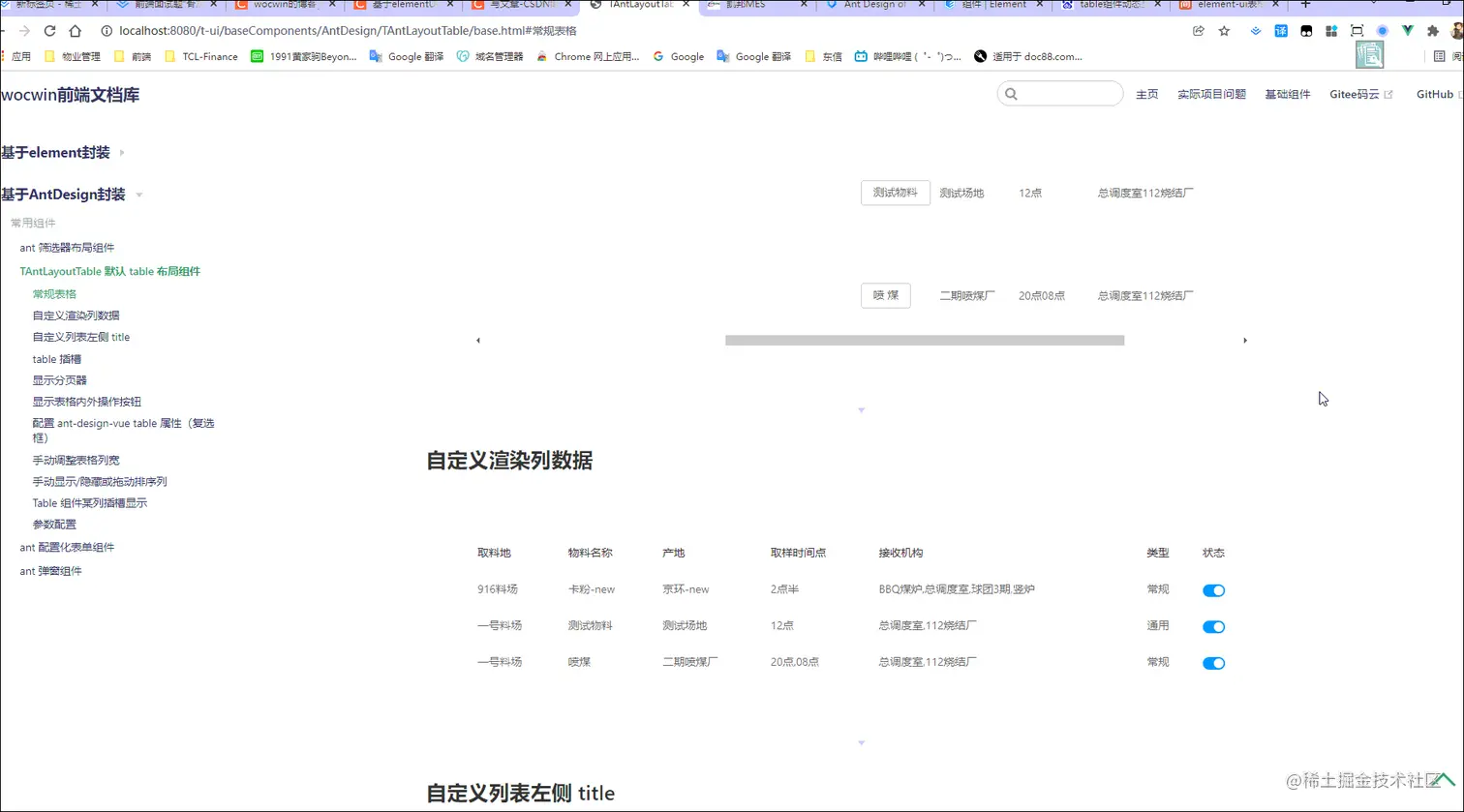The width and height of the screenshot is (1464, 812).
Task: Click the share page icon
Action: [1198, 30]
